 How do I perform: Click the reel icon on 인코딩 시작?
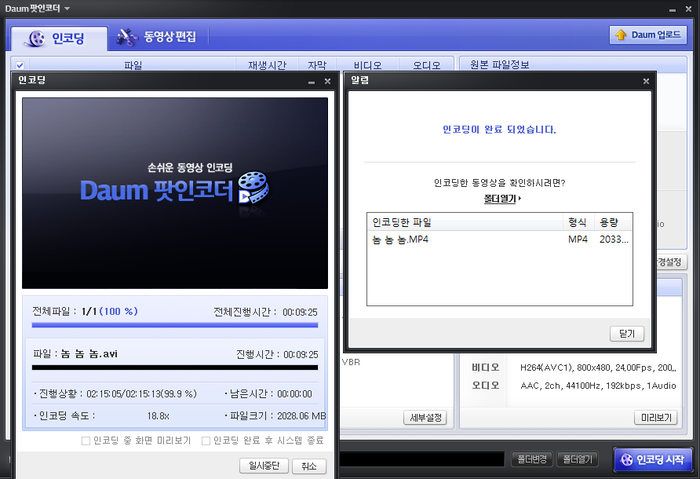click(627, 460)
